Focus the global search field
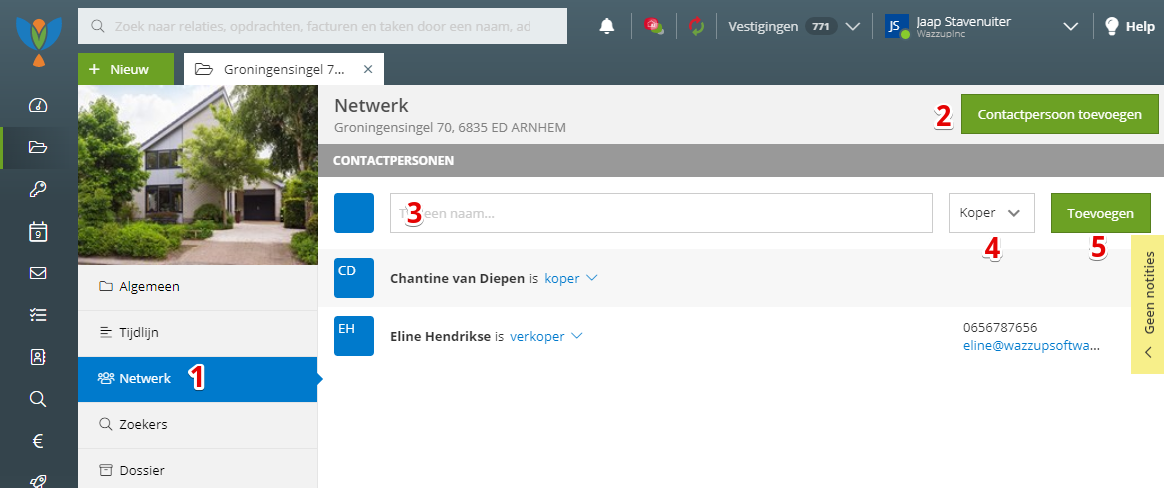Screen dimensions: 1164x488 pyautogui.click(x=322, y=26)
